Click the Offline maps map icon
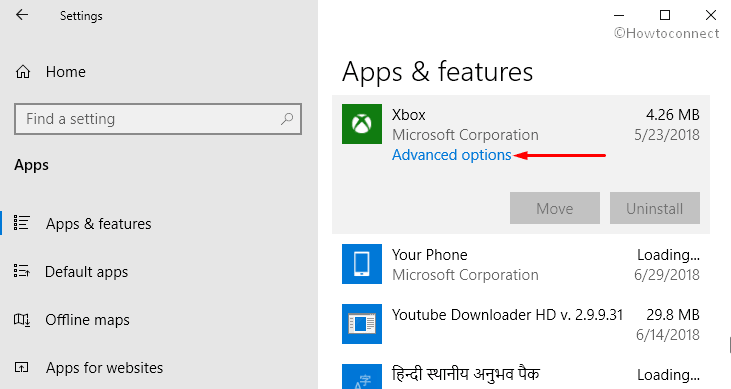This screenshot has height=389, width=731. [x=22, y=320]
